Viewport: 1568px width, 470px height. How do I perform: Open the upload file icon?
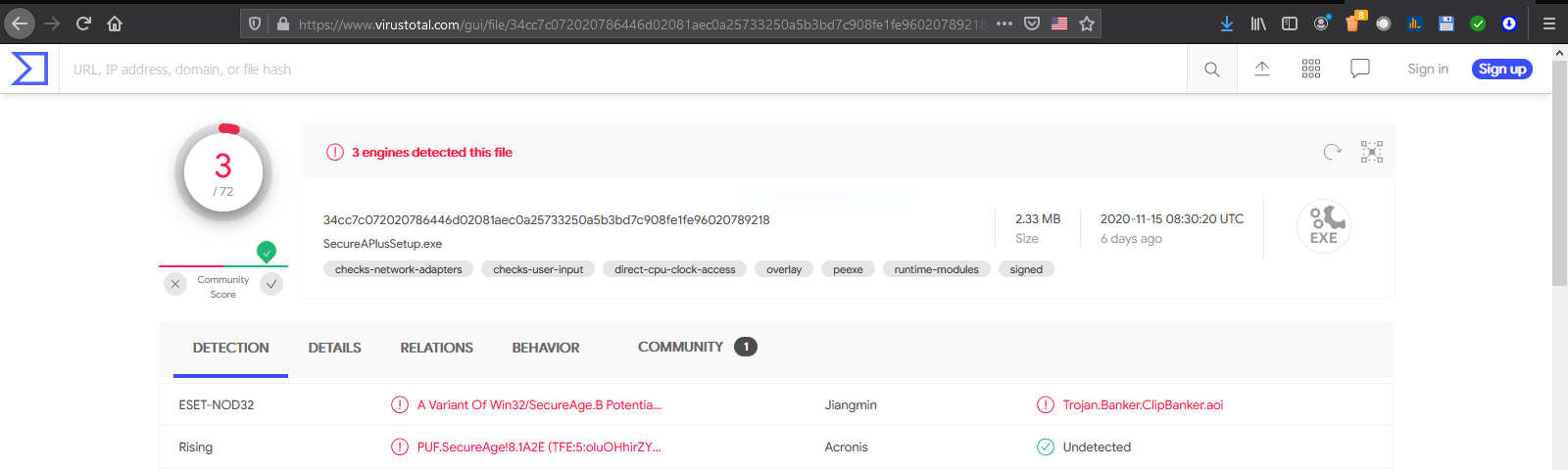pos(1262,69)
